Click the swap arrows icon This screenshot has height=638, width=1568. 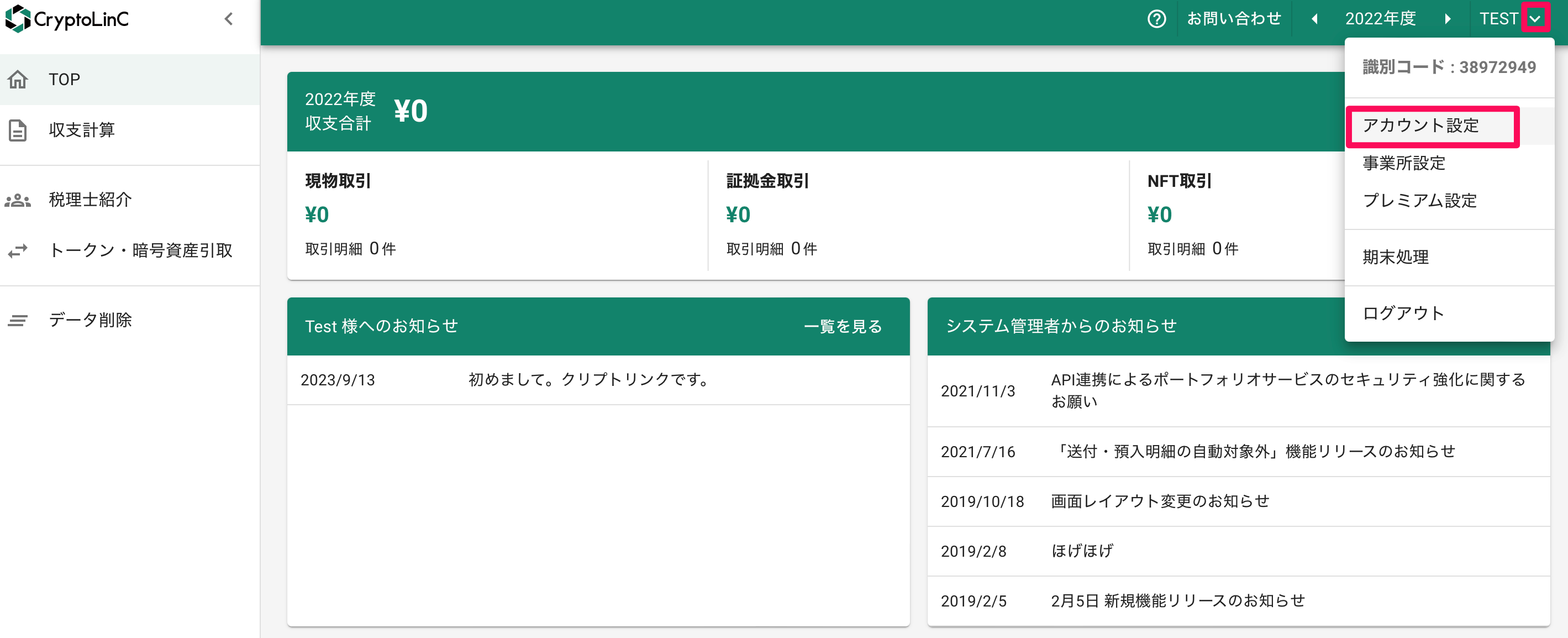(18, 250)
